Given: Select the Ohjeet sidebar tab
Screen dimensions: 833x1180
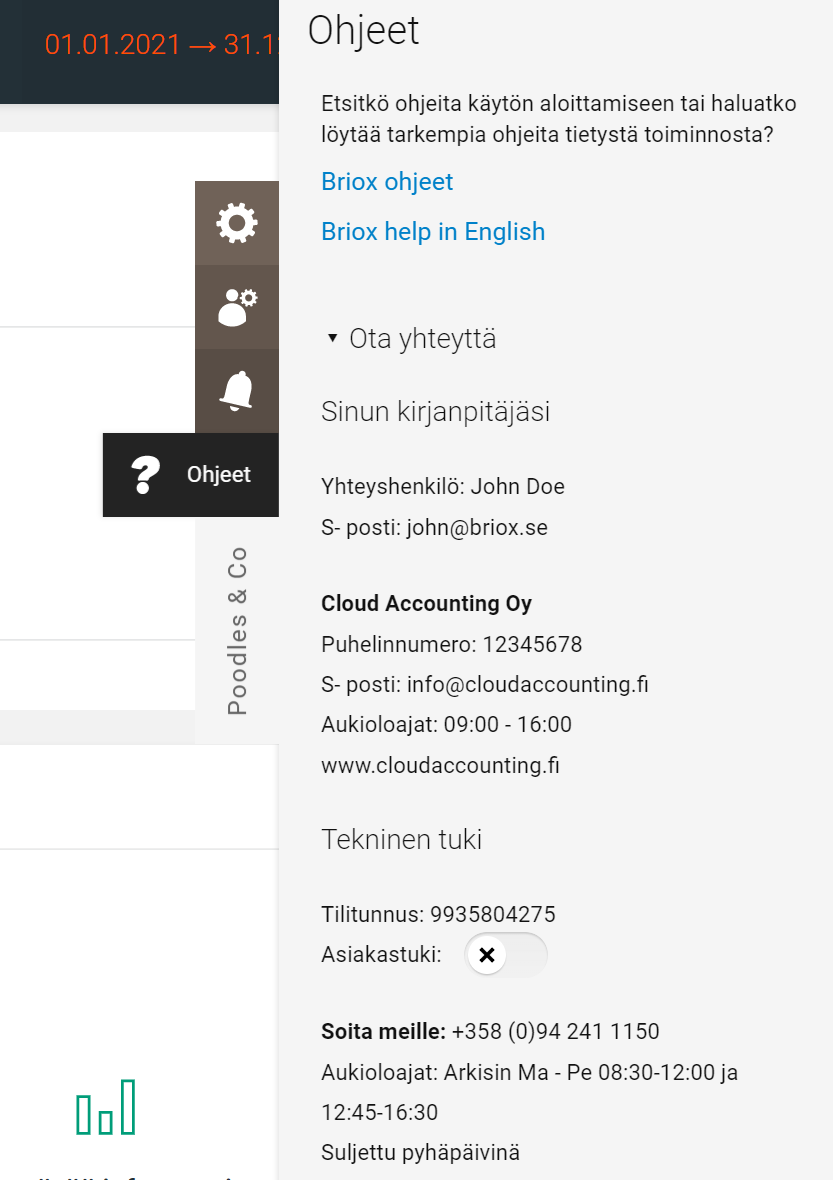Looking at the screenshot, I should 191,475.
